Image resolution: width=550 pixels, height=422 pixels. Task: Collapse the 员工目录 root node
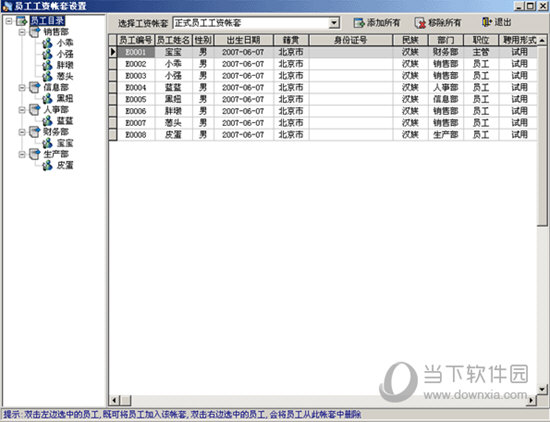coord(9,21)
